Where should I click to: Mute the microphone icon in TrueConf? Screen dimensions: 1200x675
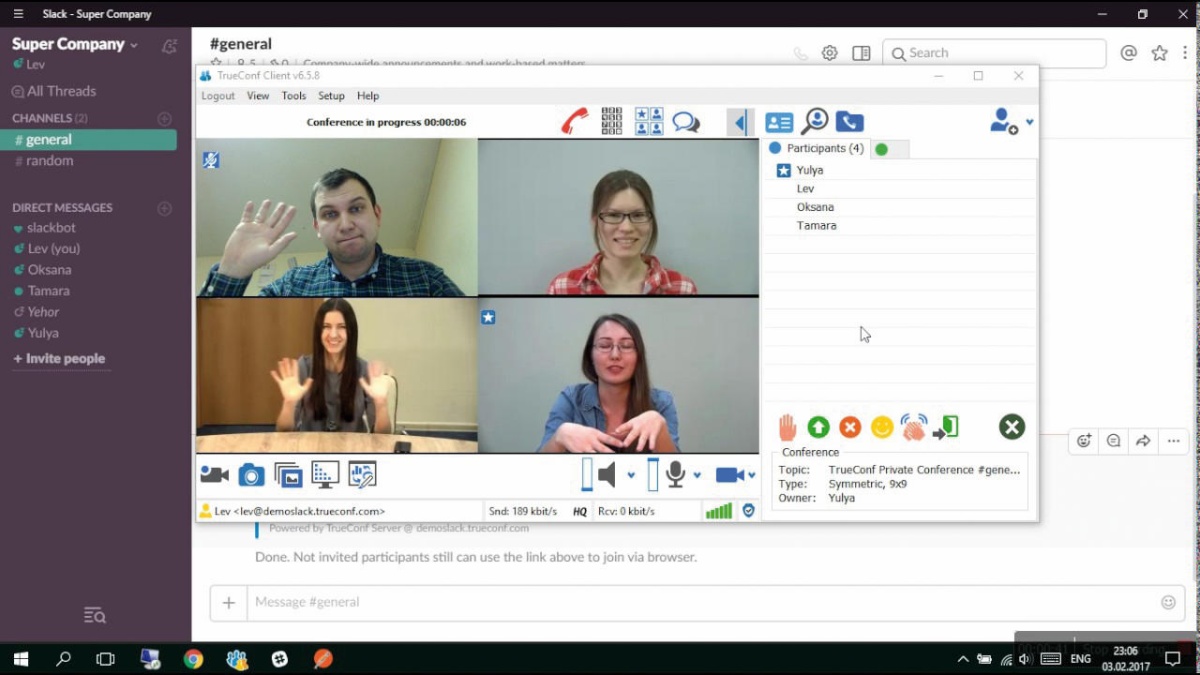[x=676, y=475]
